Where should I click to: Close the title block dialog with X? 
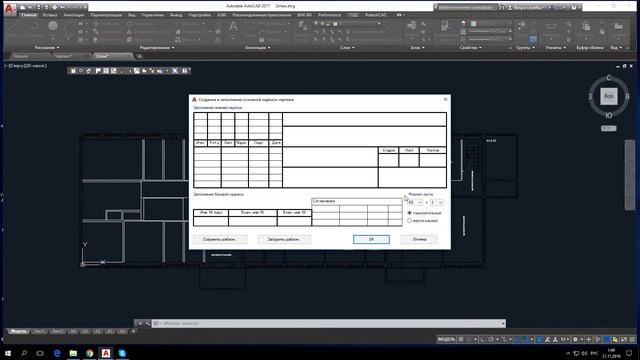445,99
